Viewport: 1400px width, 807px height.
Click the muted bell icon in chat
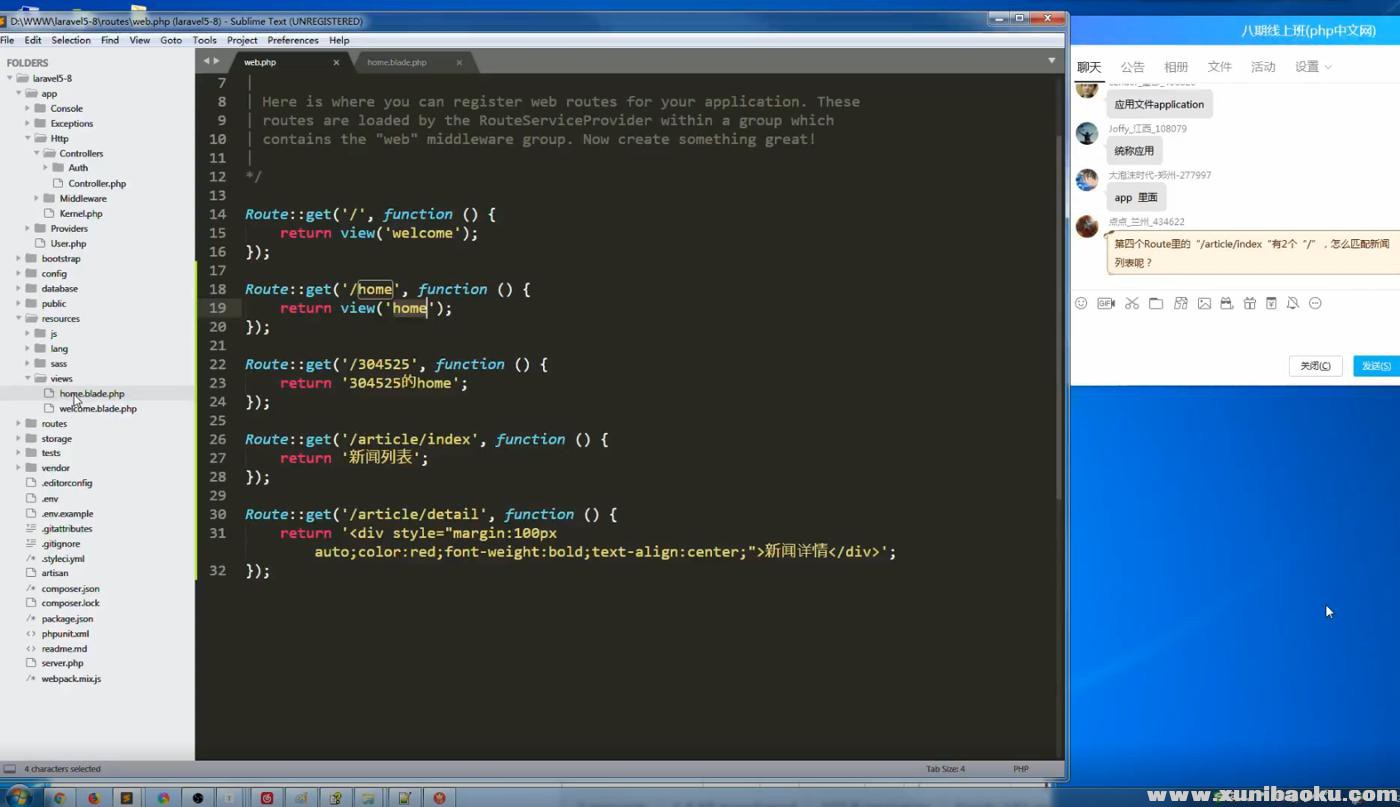[x=1293, y=303]
